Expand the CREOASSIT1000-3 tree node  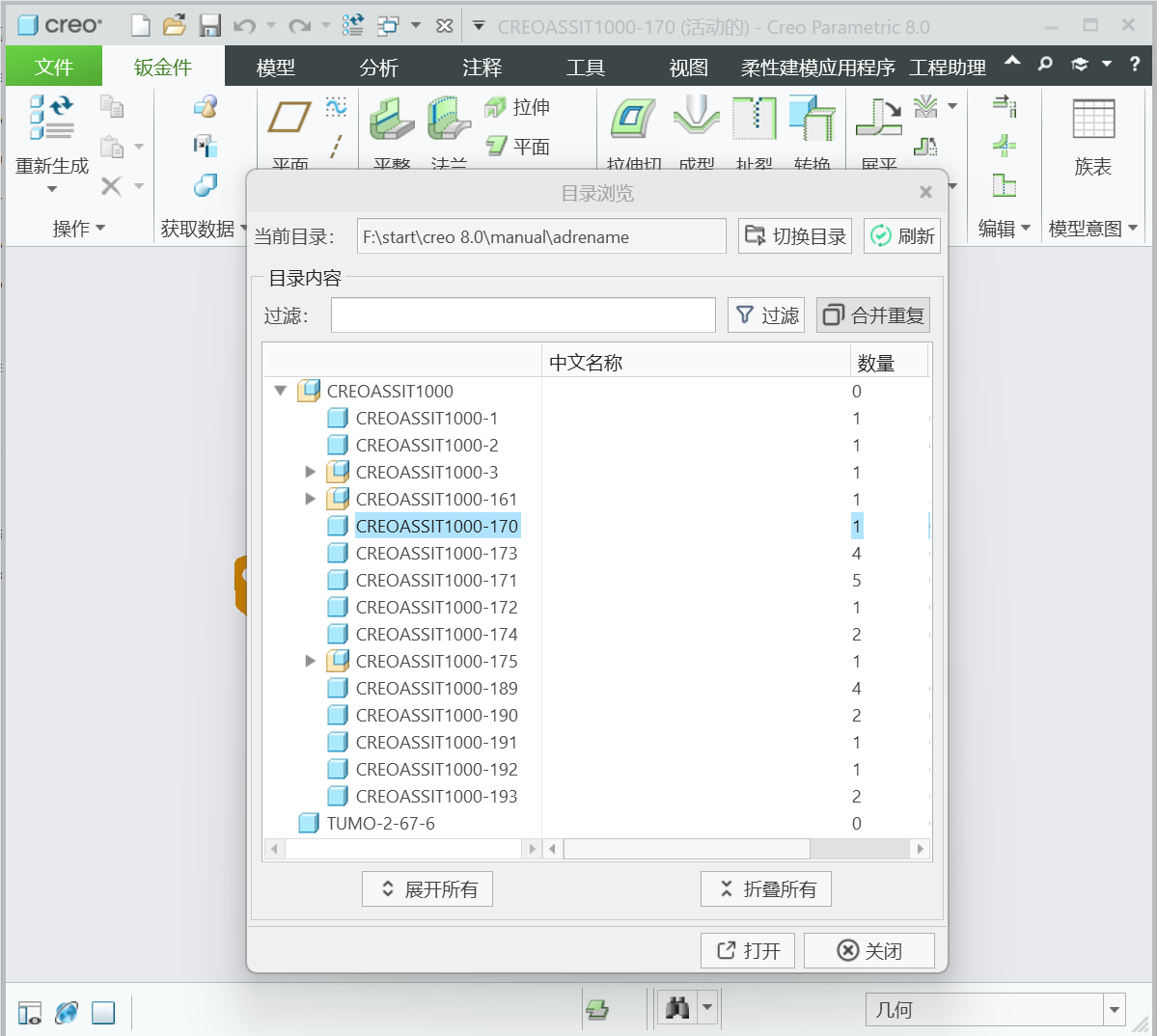pos(310,473)
